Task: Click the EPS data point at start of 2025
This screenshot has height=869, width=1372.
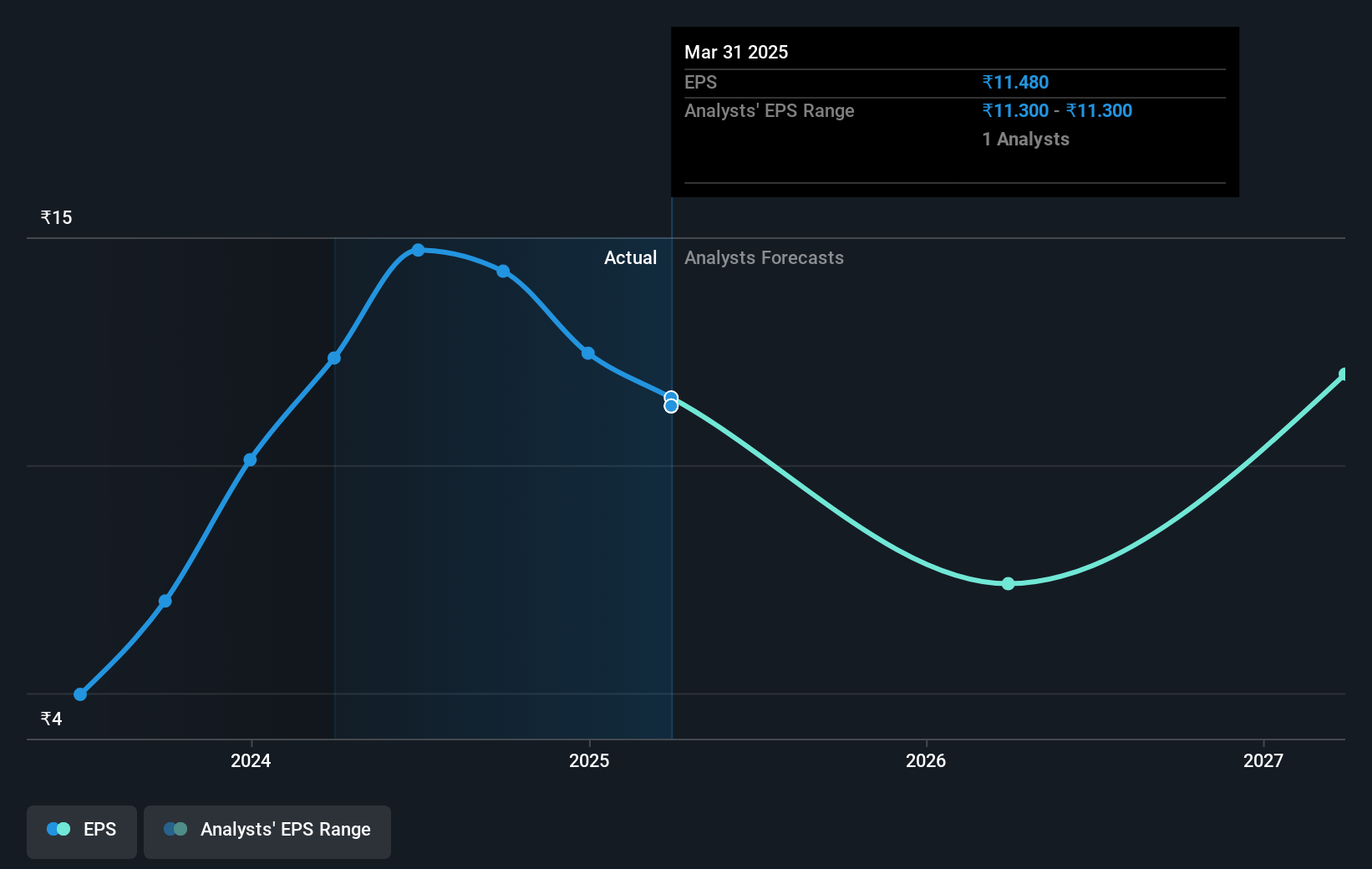Action: pyautogui.click(x=588, y=353)
